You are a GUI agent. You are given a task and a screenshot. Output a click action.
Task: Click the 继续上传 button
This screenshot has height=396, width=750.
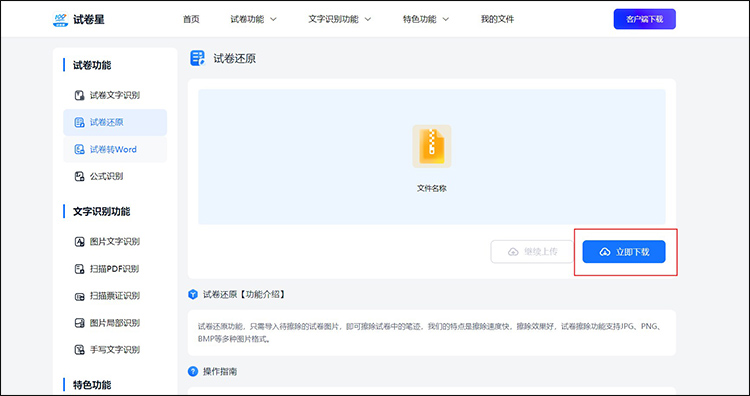[532, 252]
